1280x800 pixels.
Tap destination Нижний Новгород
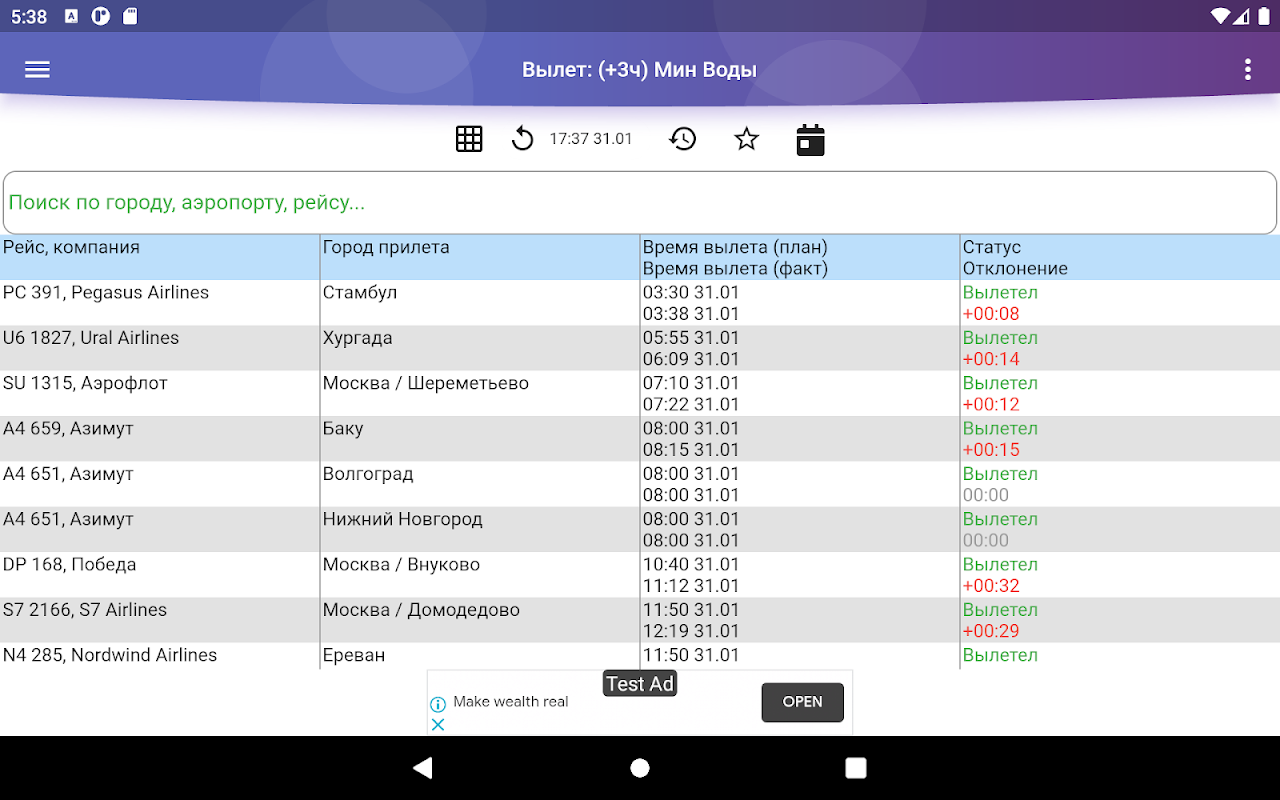(402, 519)
